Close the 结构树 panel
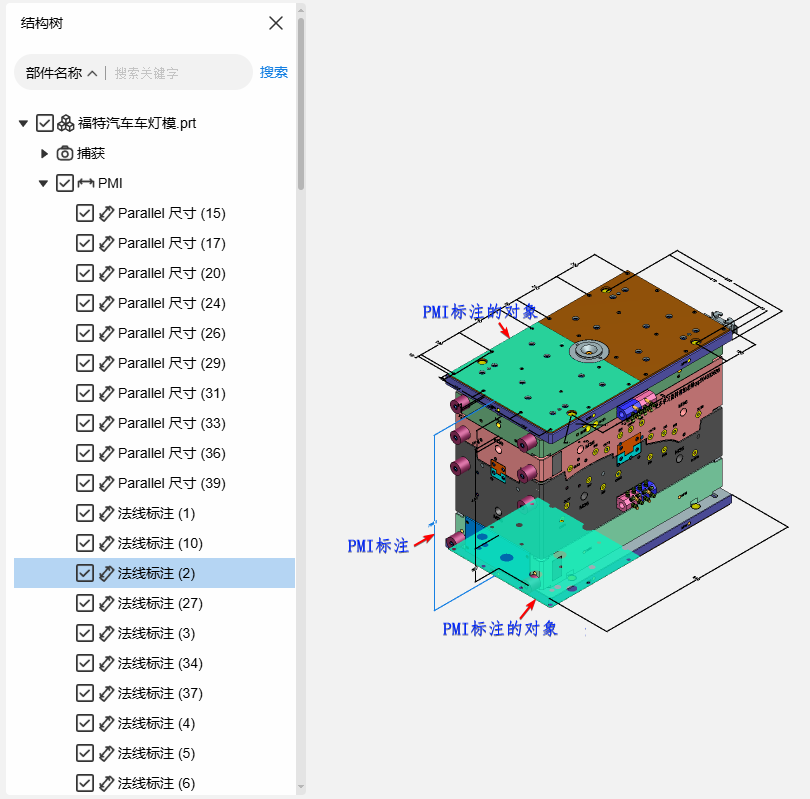Image resolution: width=810 pixels, height=799 pixels. point(276,23)
